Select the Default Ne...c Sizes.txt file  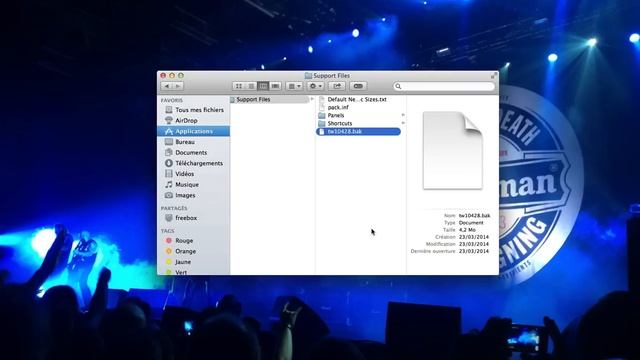(357, 99)
